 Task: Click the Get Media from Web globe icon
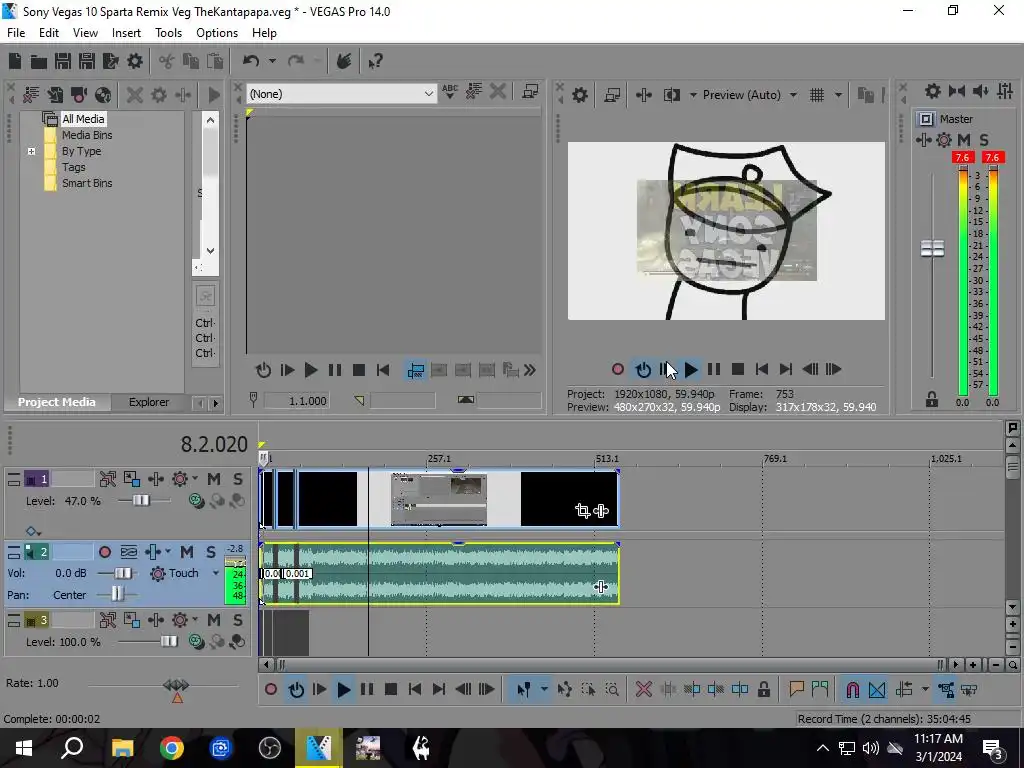[x=103, y=95]
